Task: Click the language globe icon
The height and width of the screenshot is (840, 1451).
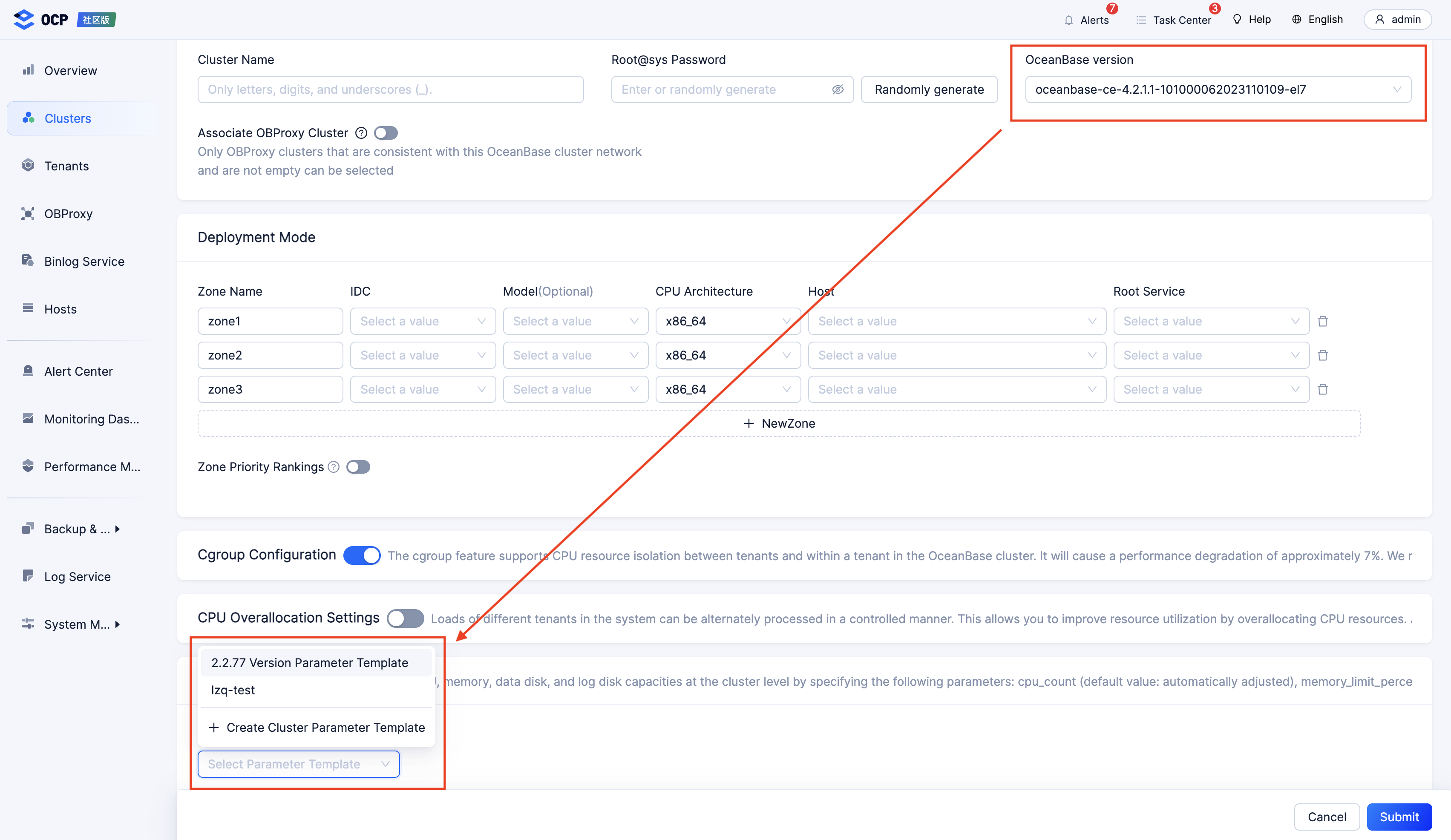Action: [1297, 20]
